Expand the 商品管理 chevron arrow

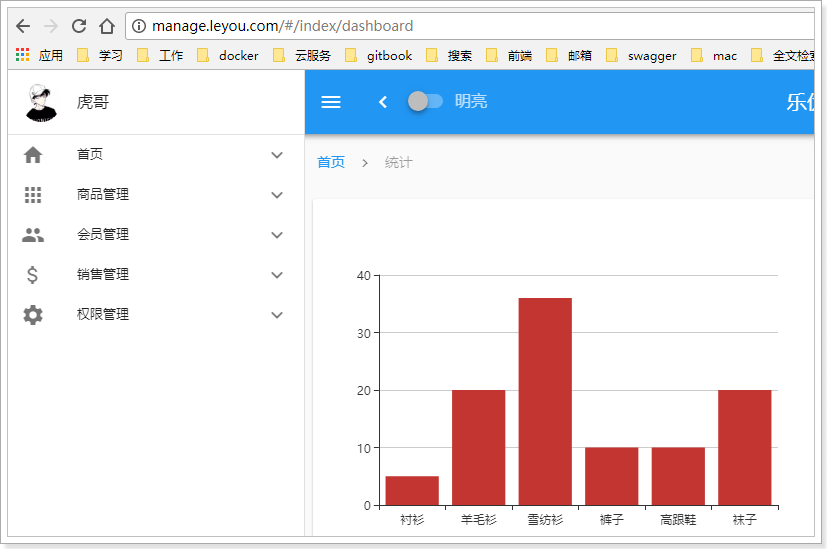pyautogui.click(x=277, y=195)
